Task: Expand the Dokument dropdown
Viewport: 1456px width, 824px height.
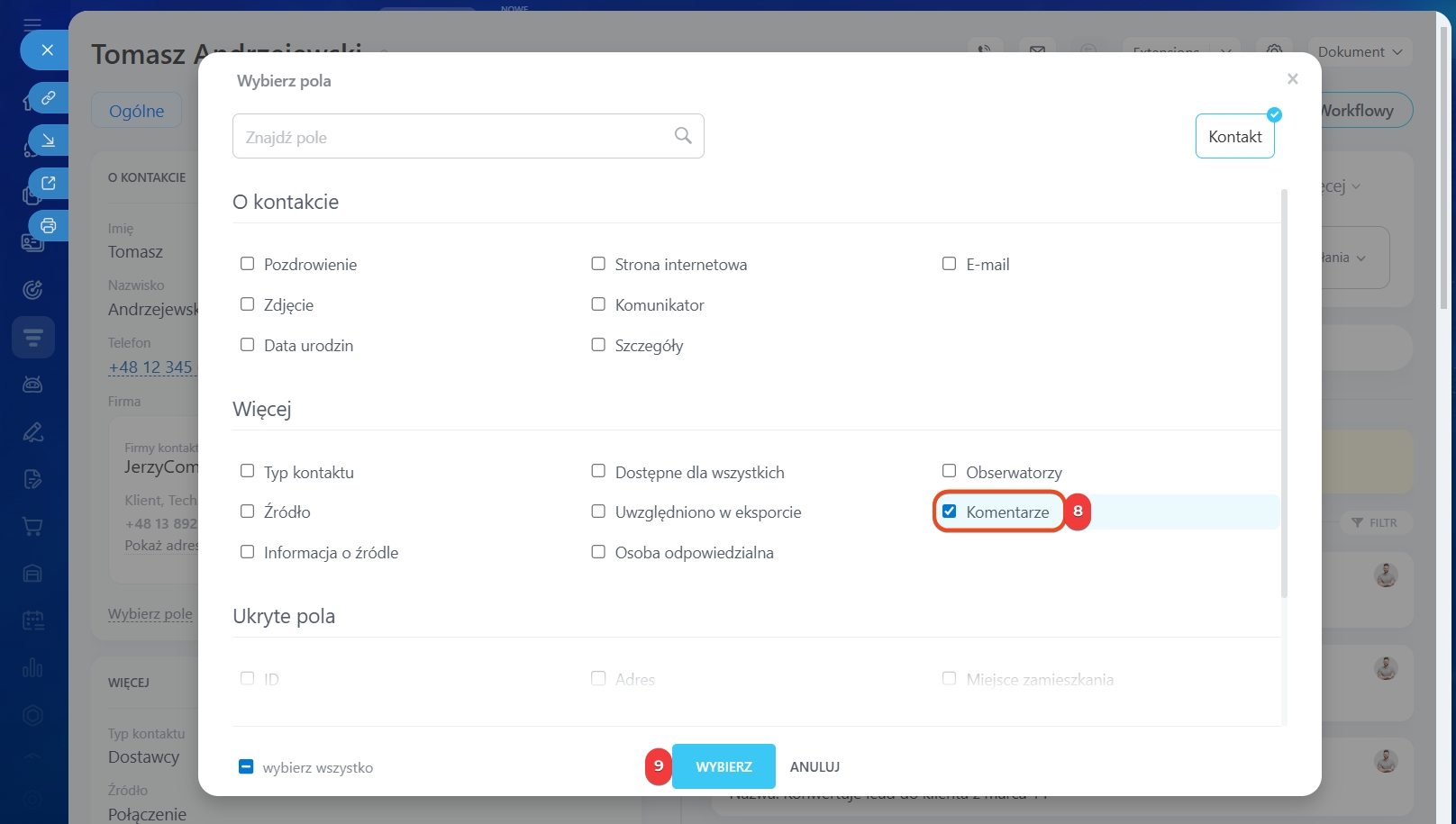Action: click(1360, 52)
